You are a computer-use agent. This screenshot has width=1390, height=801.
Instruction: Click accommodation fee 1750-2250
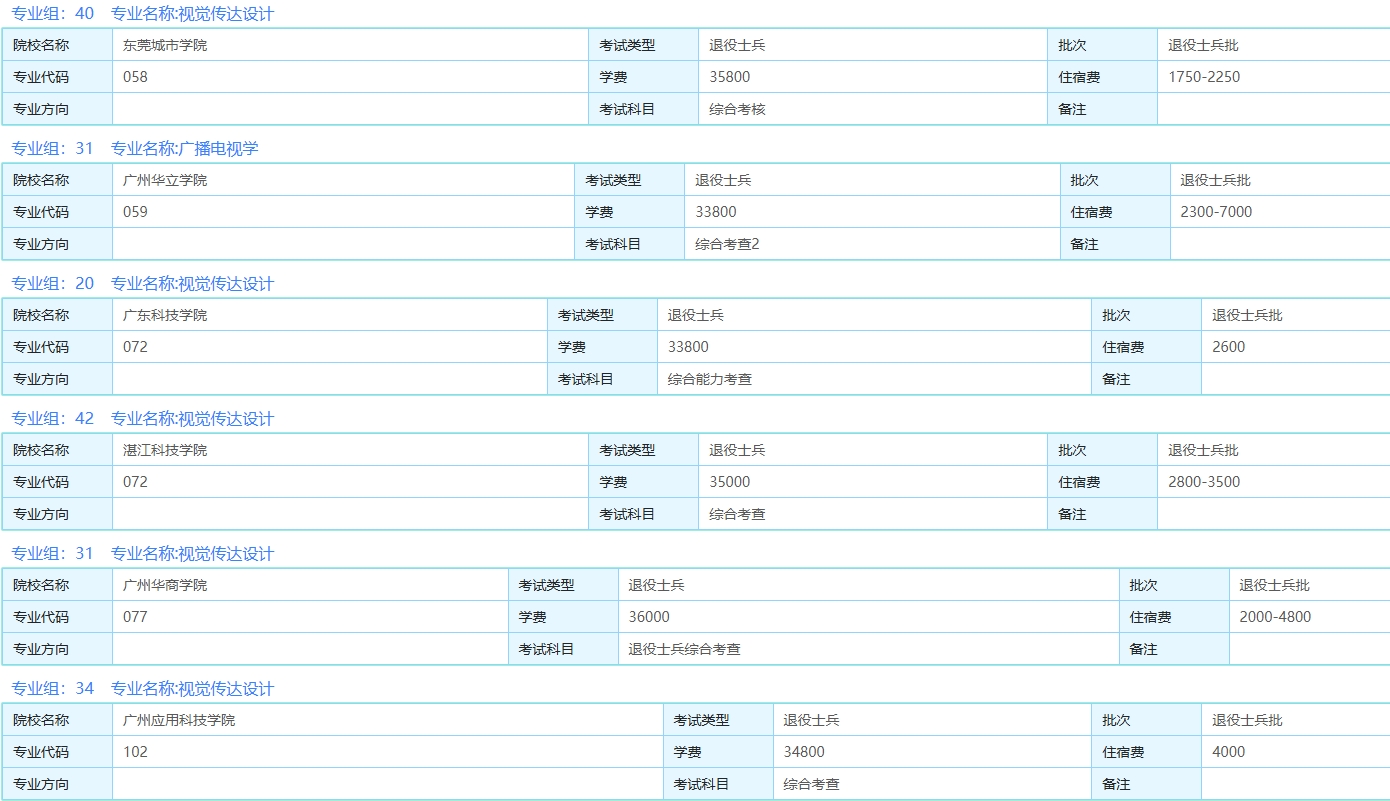pos(1204,77)
